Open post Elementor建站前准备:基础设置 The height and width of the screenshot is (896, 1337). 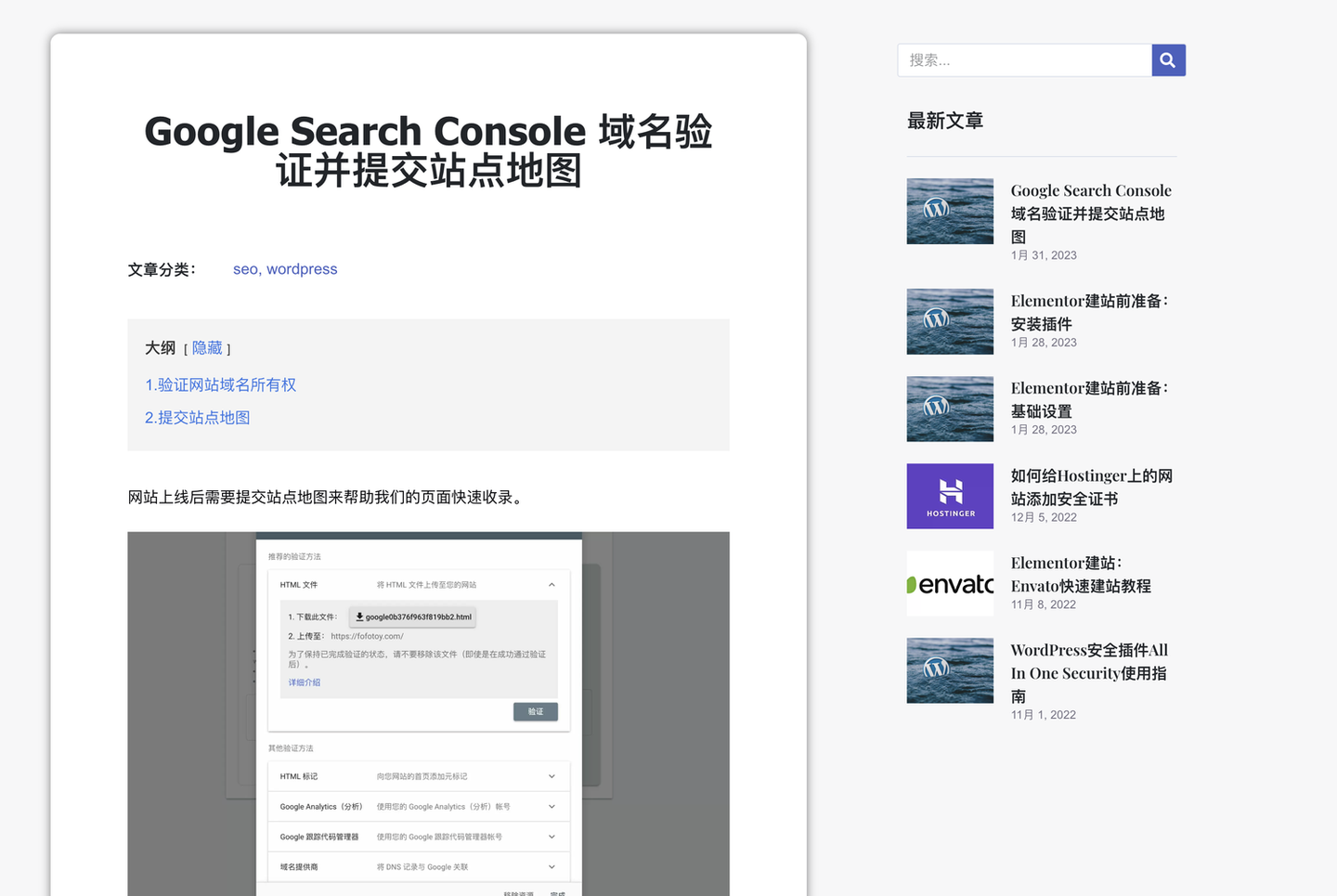pyautogui.click(x=1090, y=399)
